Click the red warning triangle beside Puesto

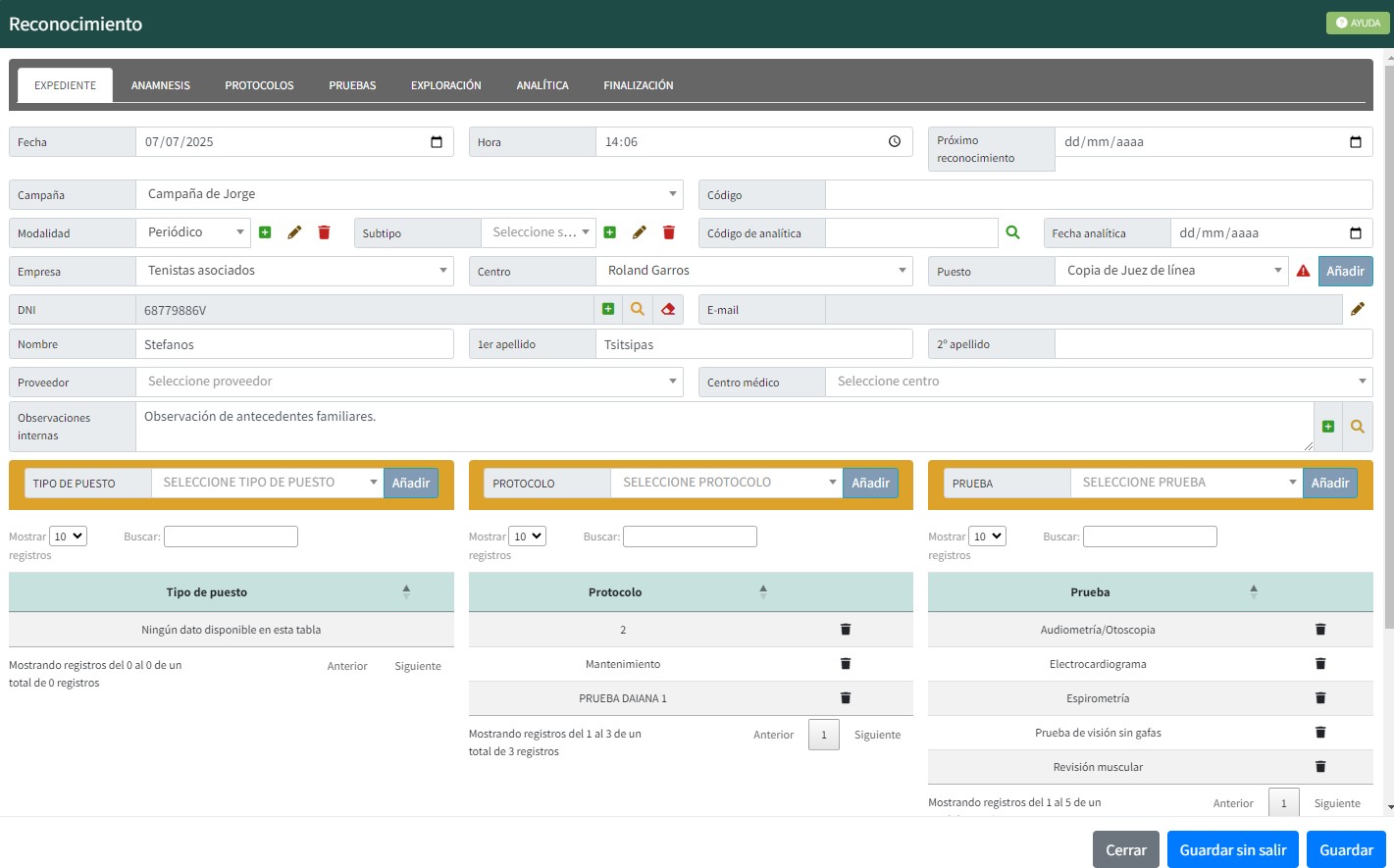coord(1303,271)
